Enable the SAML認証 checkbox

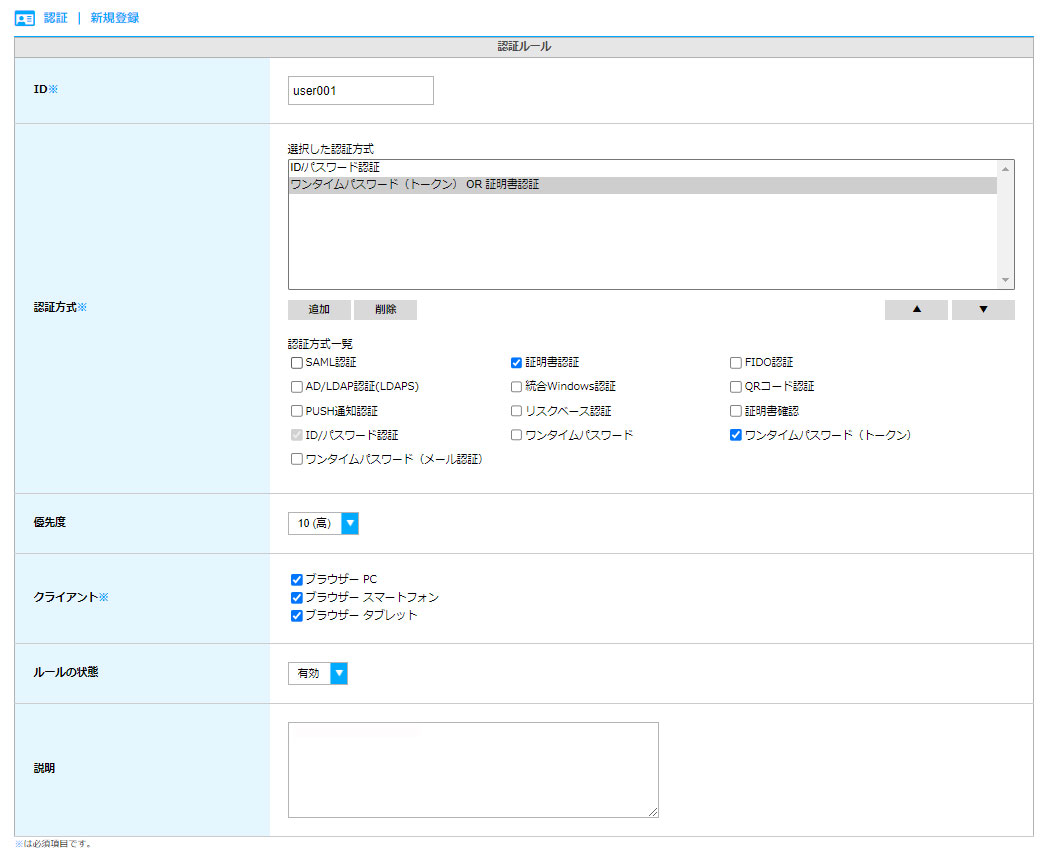(x=297, y=363)
